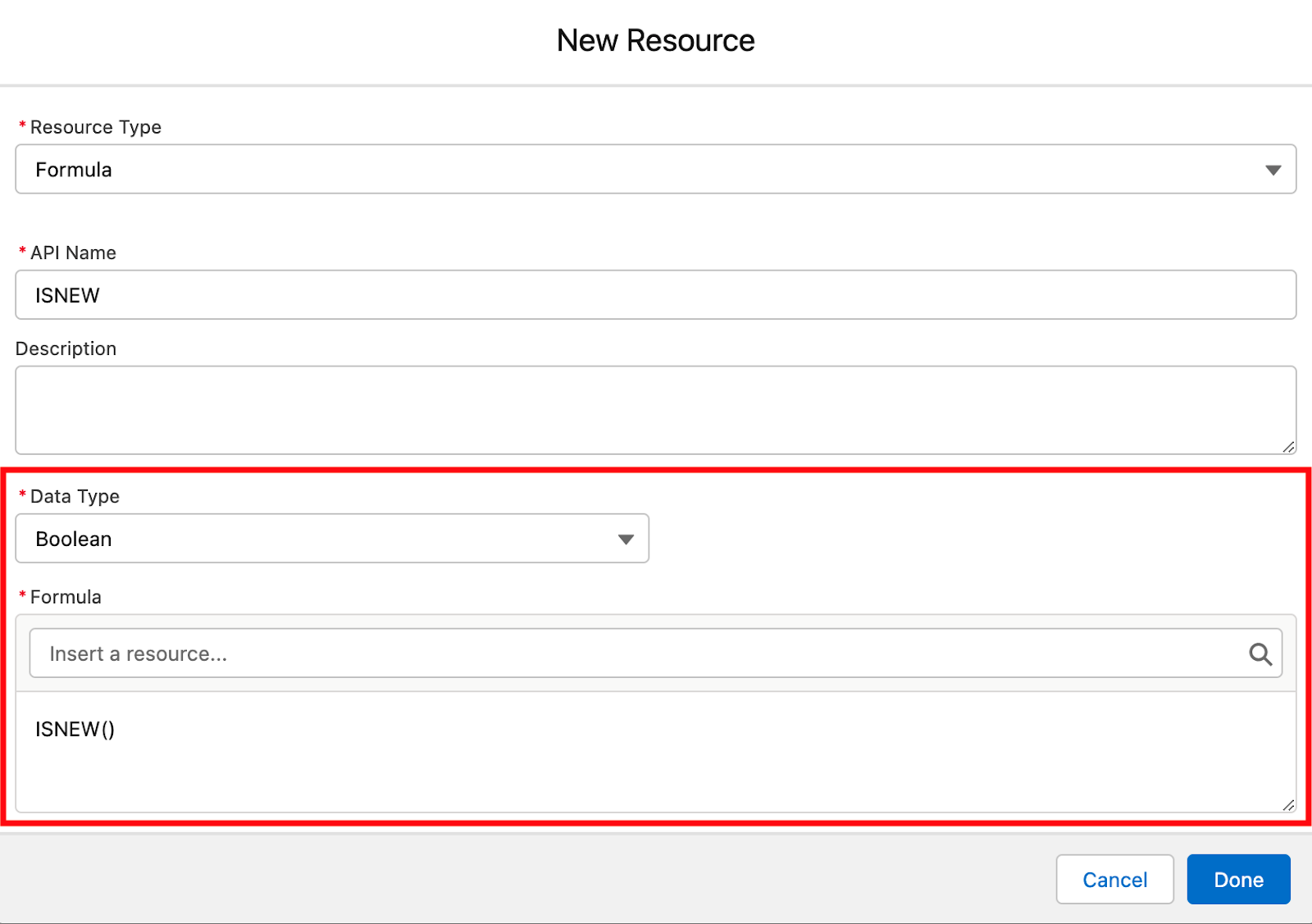Expand the Boolean data type selector

coord(626,539)
